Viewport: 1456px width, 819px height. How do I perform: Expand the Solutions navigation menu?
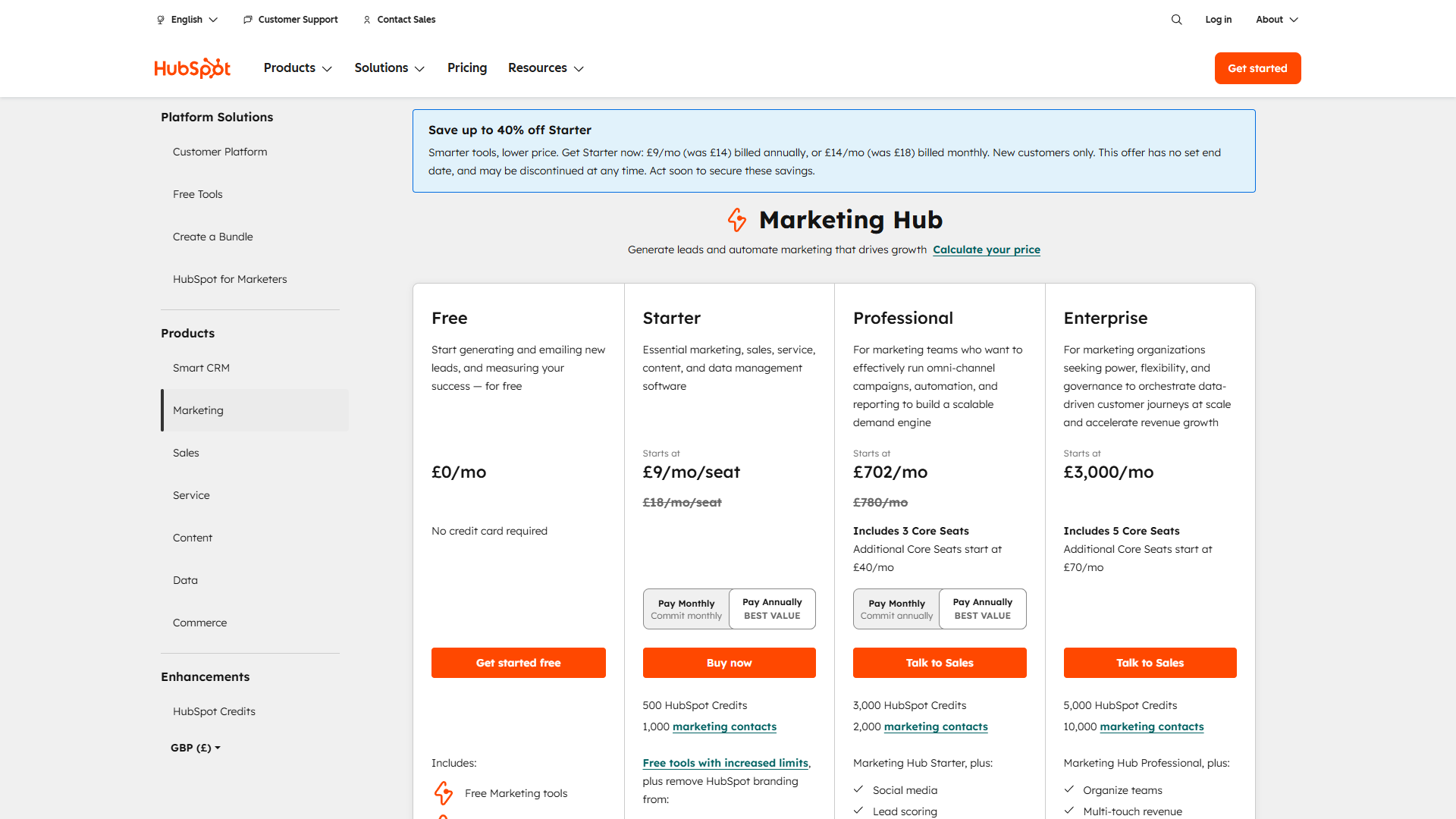coord(390,68)
